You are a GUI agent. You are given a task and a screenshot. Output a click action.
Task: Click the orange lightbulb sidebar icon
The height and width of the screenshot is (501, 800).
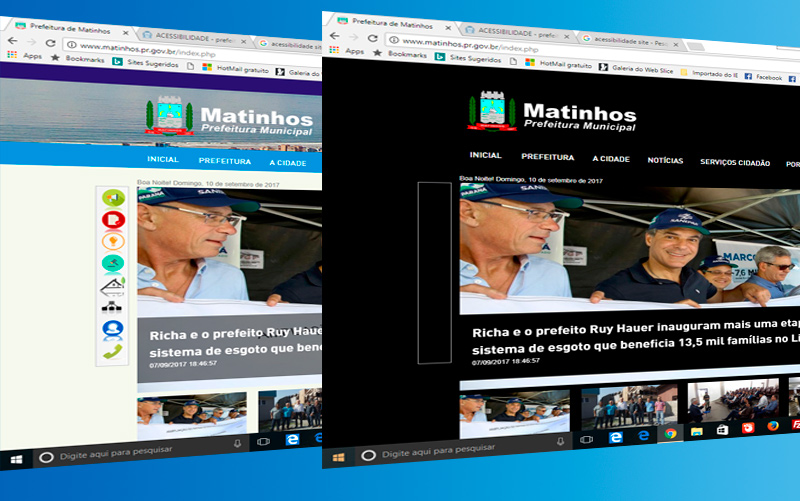(113, 241)
